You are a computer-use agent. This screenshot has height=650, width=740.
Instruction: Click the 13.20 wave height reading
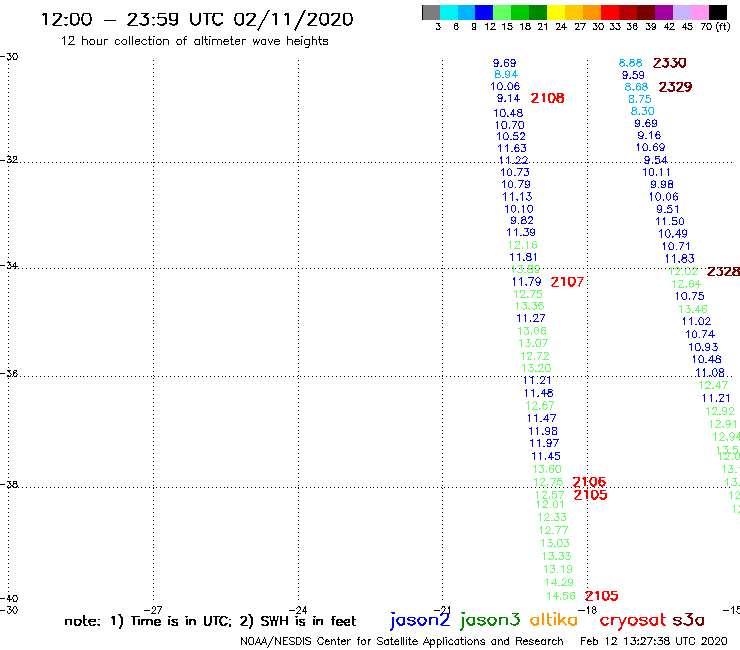tap(536, 368)
